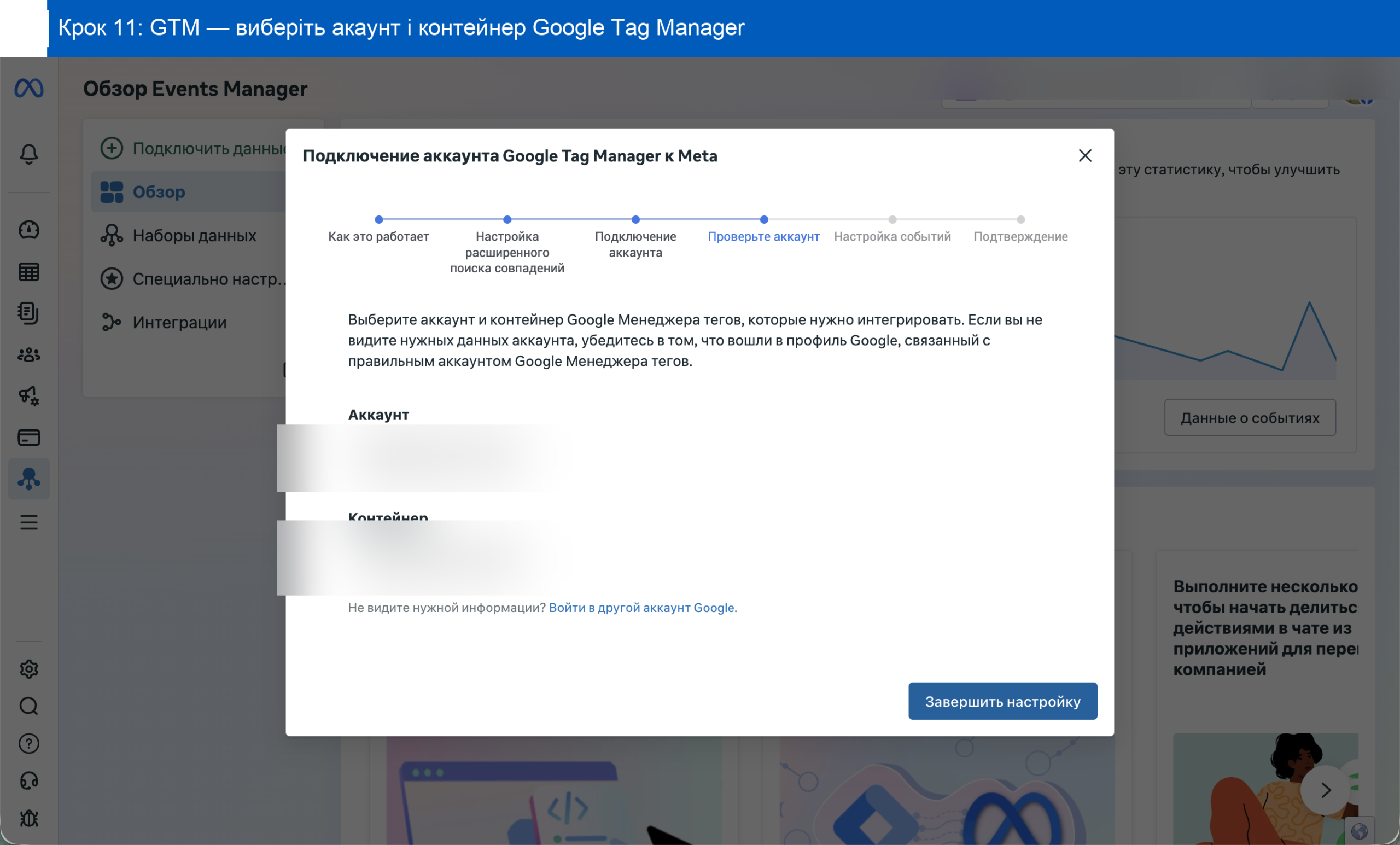The image size is (1400, 845).
Task: Click the globe icon at bottom right
Action: tap(1360, 831)
